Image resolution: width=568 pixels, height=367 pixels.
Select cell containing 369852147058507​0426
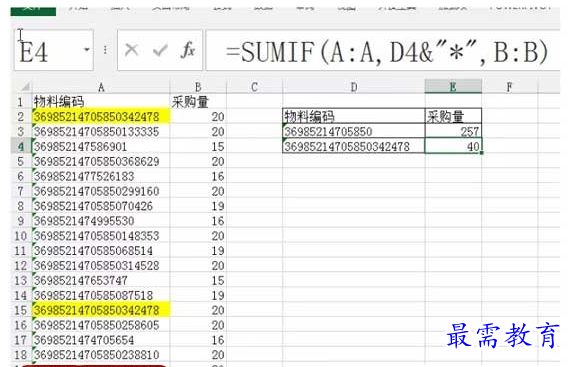(101, 206)
